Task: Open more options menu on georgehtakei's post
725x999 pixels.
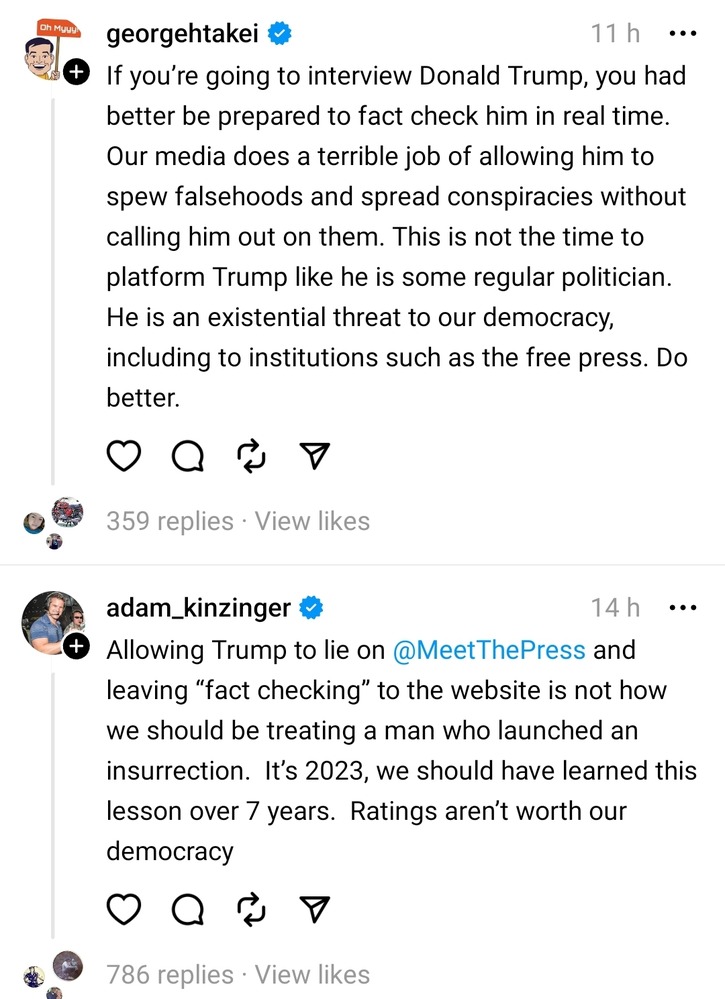Action: coord(682,34)
